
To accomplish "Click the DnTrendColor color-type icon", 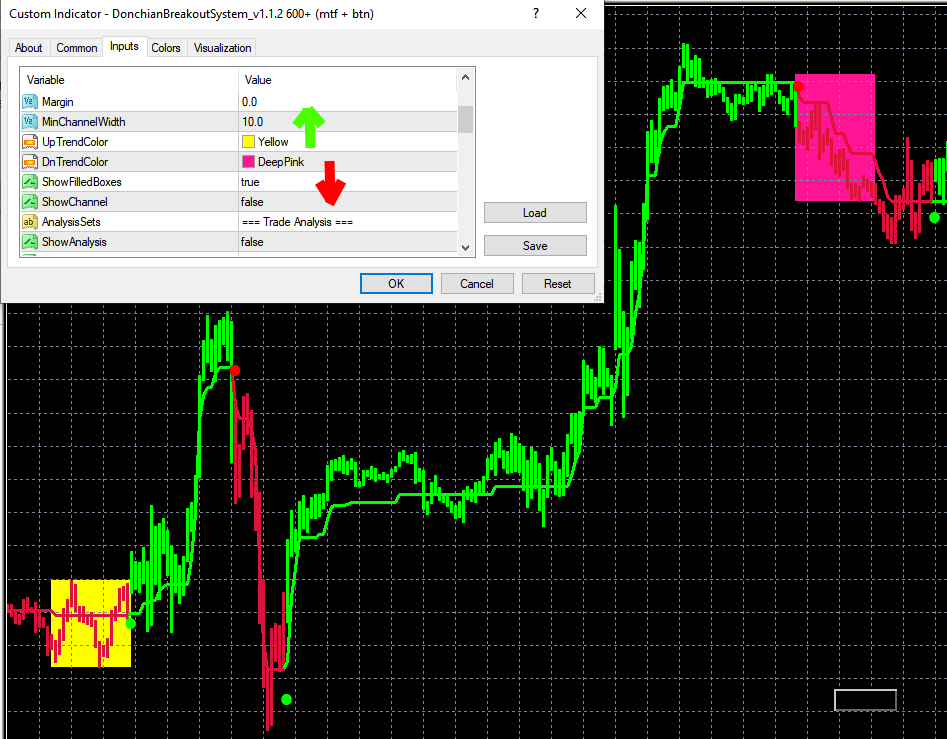I will (30, 162).
